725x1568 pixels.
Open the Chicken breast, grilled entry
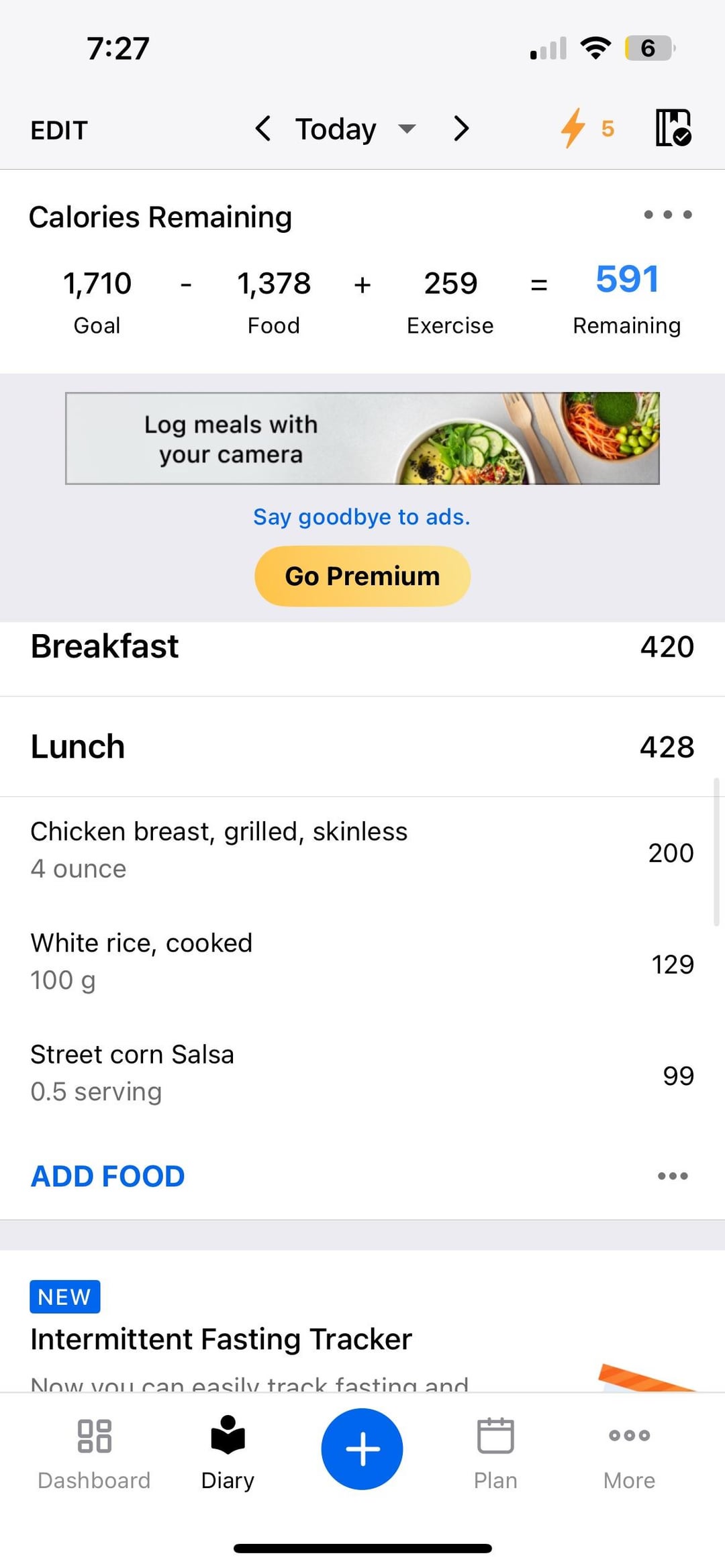pyautogui.click(x=219, y=849)
